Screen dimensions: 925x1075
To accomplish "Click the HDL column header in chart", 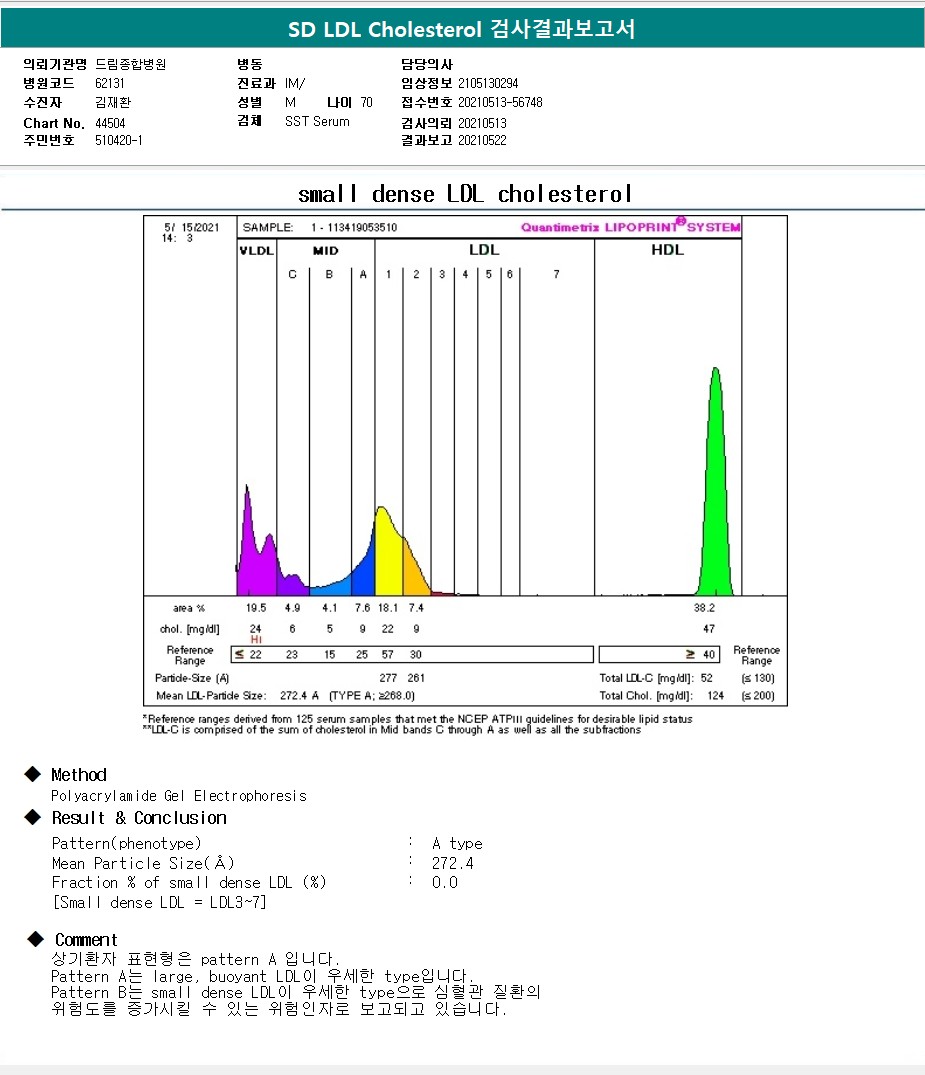I will 667,250.
